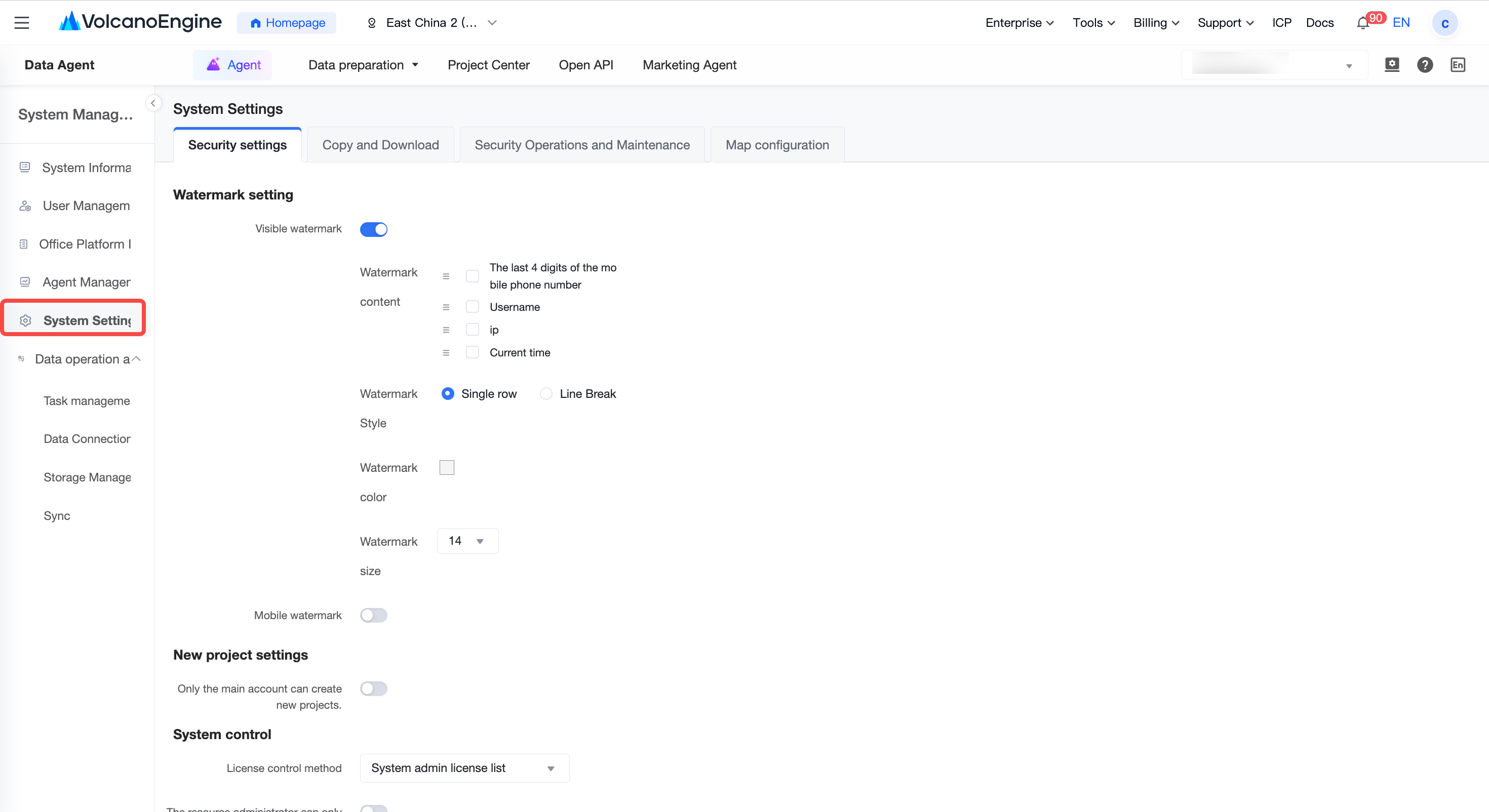The height and width of the screenshot is (812, 1489).
Task: Go to Project Center
Action: [x=488, y=65]
